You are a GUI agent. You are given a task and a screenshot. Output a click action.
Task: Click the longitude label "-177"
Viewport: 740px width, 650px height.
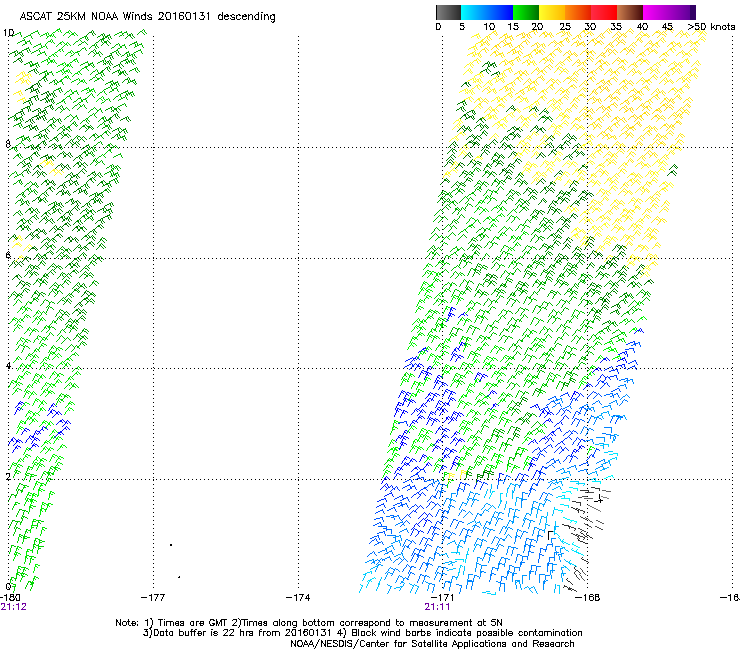tap(153, 598)
